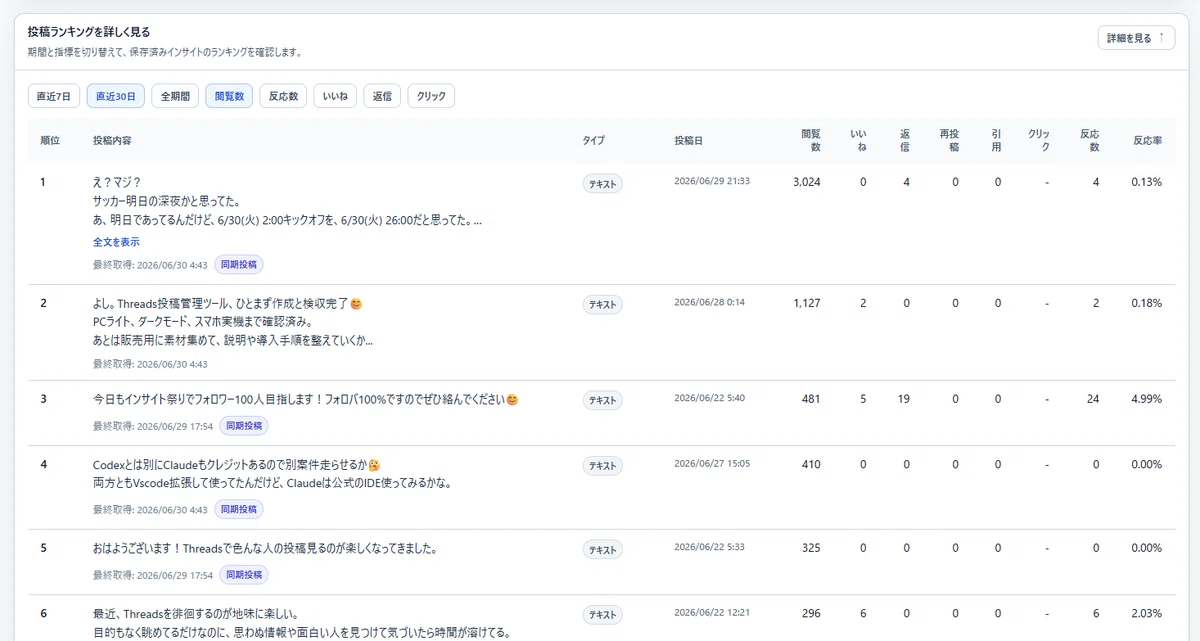Click post text starting え？マジ？
Image resolution: width=1200 pixels, height=641 pixels.
tap(288, 202)
